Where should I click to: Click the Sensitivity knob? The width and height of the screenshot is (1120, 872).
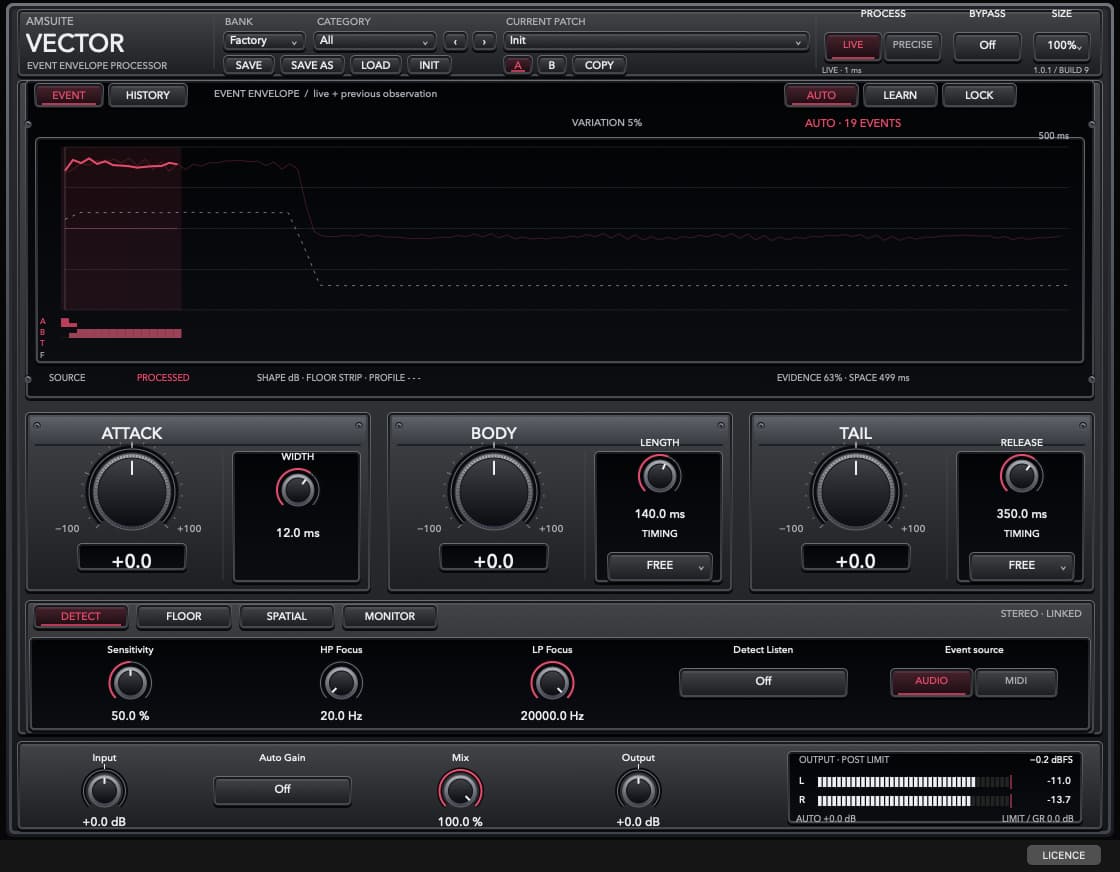(130, 682)
